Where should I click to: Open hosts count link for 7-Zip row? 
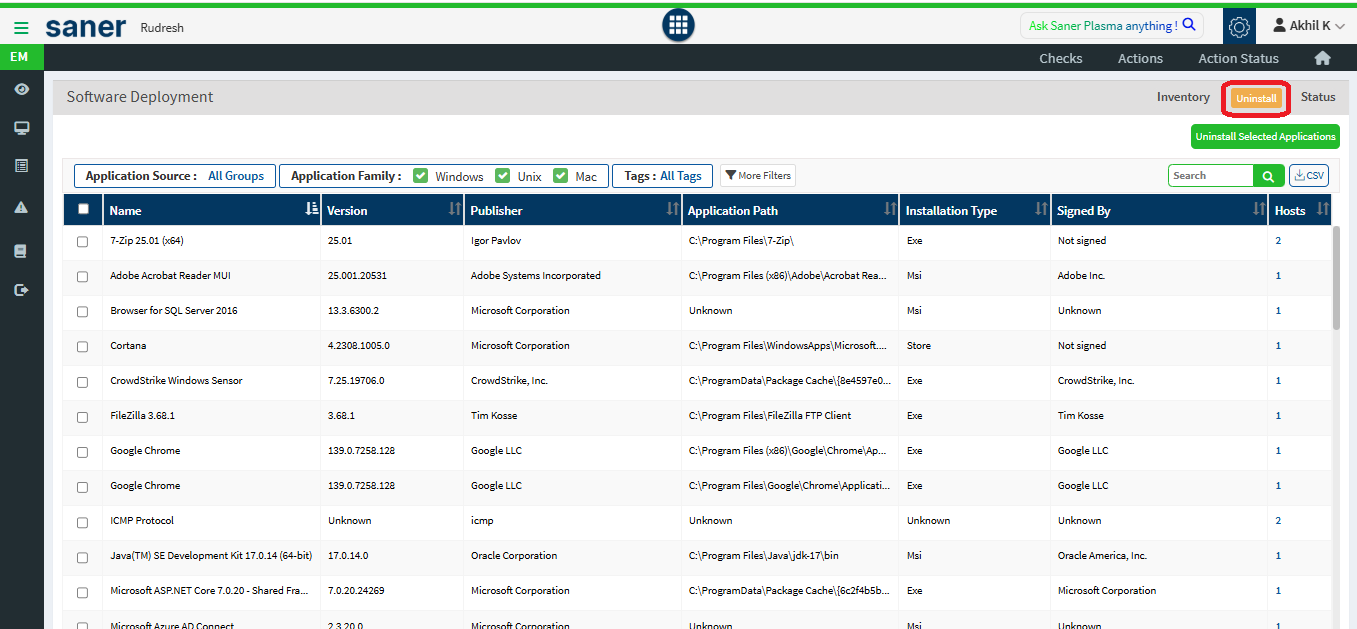(x=1278, y=241)
